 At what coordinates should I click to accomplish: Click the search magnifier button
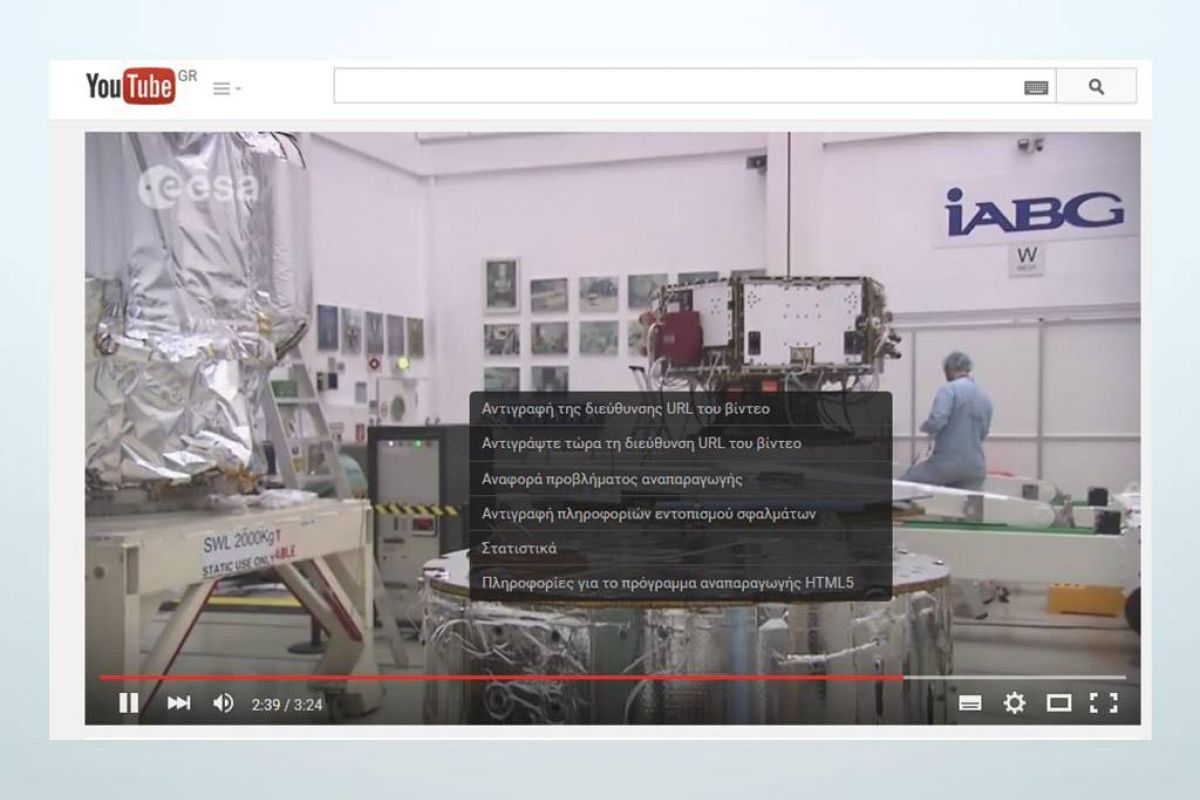click(x=1096, y=87)
